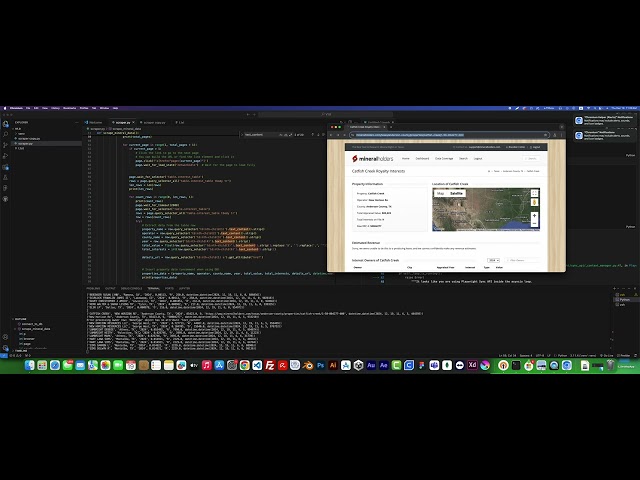Click the Street View pegman on the map
This screenshot has width=640, height=480.
[x=534, y=202]
